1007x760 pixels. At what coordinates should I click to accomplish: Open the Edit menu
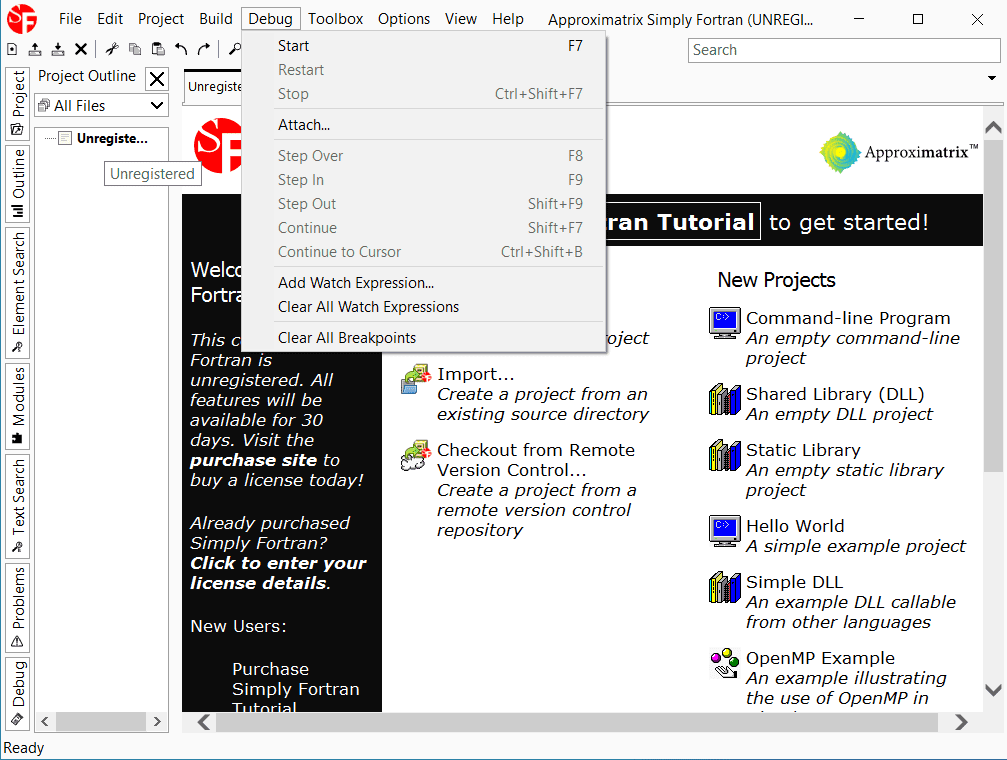pos(110,19)
